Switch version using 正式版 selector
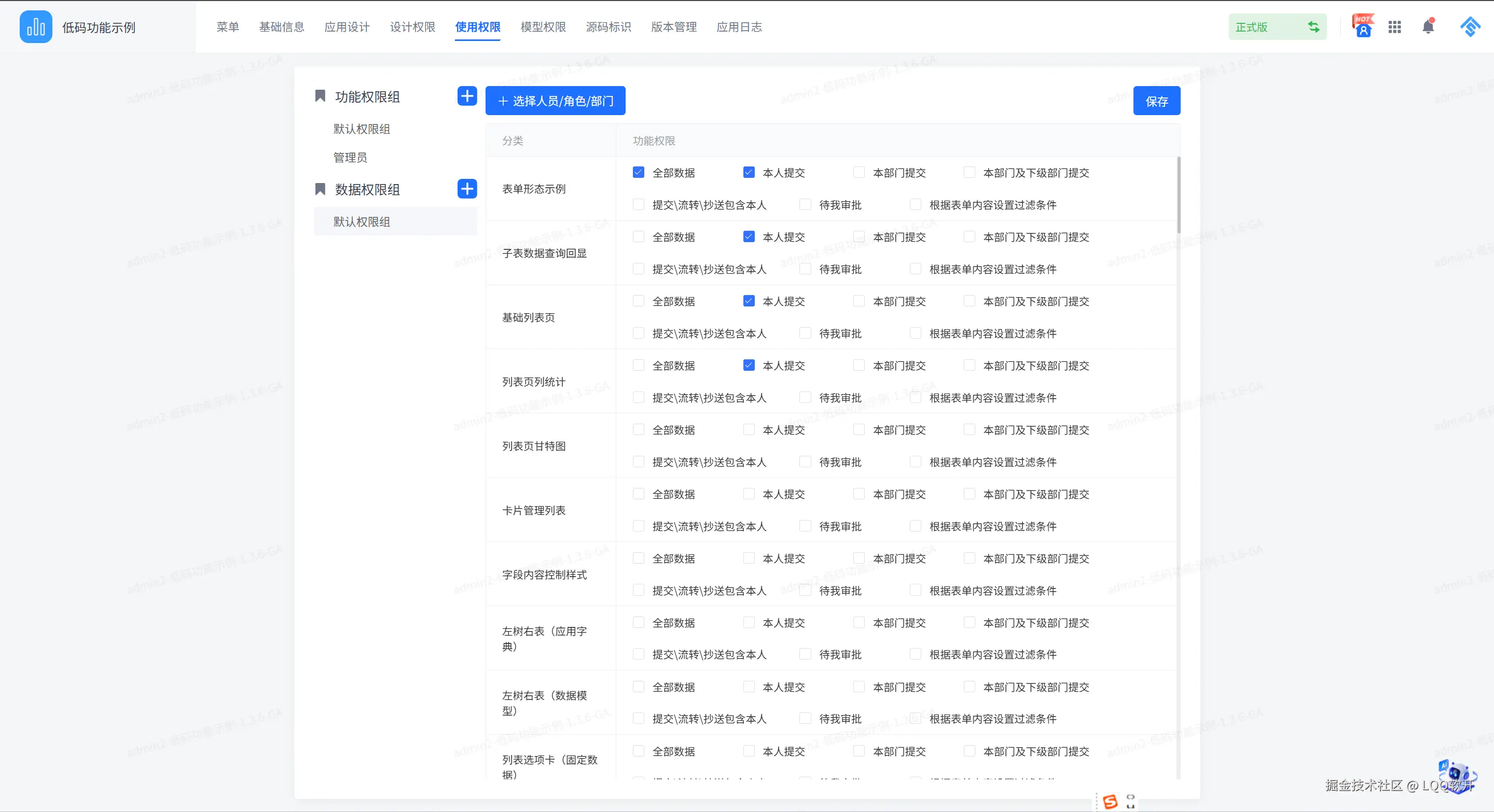The width and height of the screenshot is (1494, 812). [x=1277, y=26]
